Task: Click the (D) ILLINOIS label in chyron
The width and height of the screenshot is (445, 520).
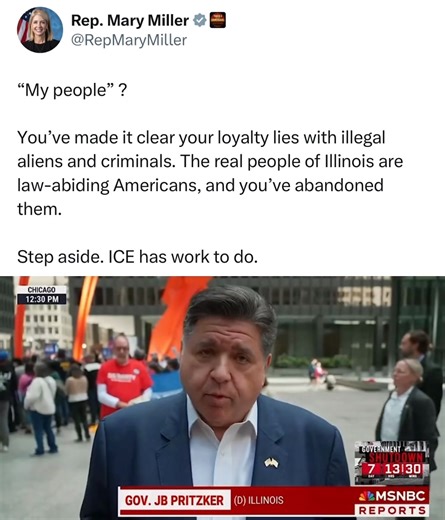Action: click(259, 500)
